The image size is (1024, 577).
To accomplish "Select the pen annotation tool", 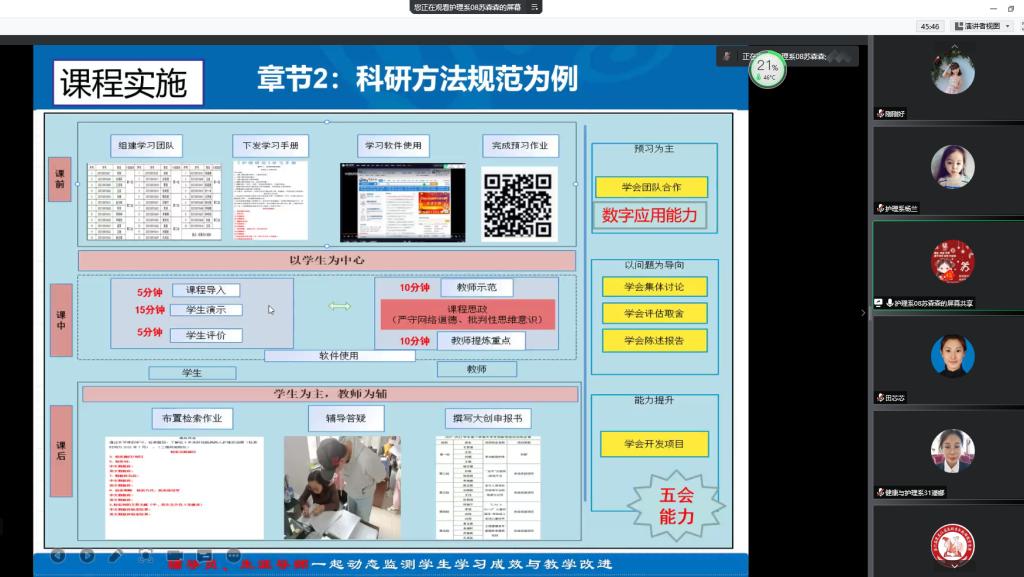I will (116, 555).
